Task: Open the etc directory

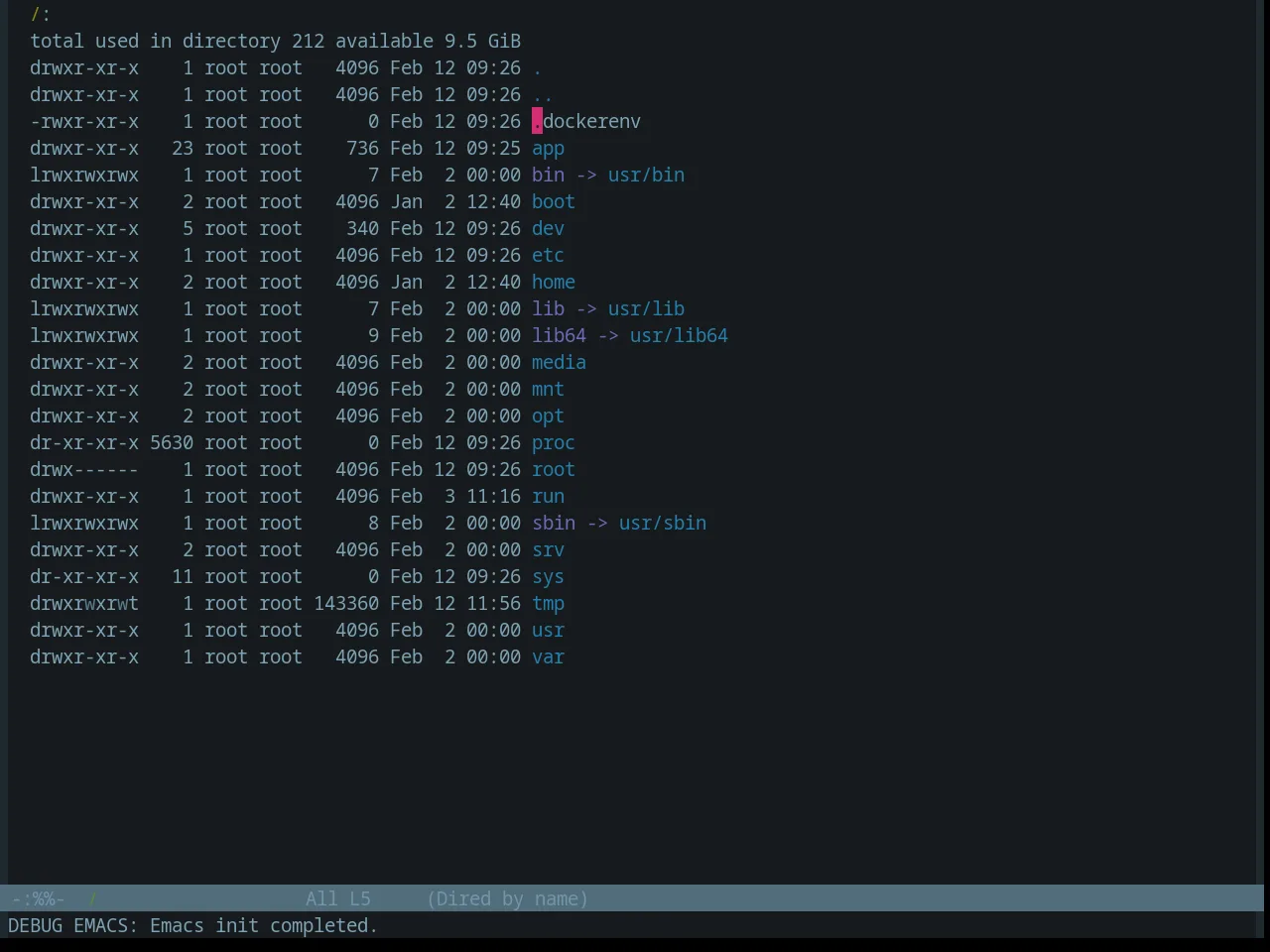Action: click(x=548, y=256)
